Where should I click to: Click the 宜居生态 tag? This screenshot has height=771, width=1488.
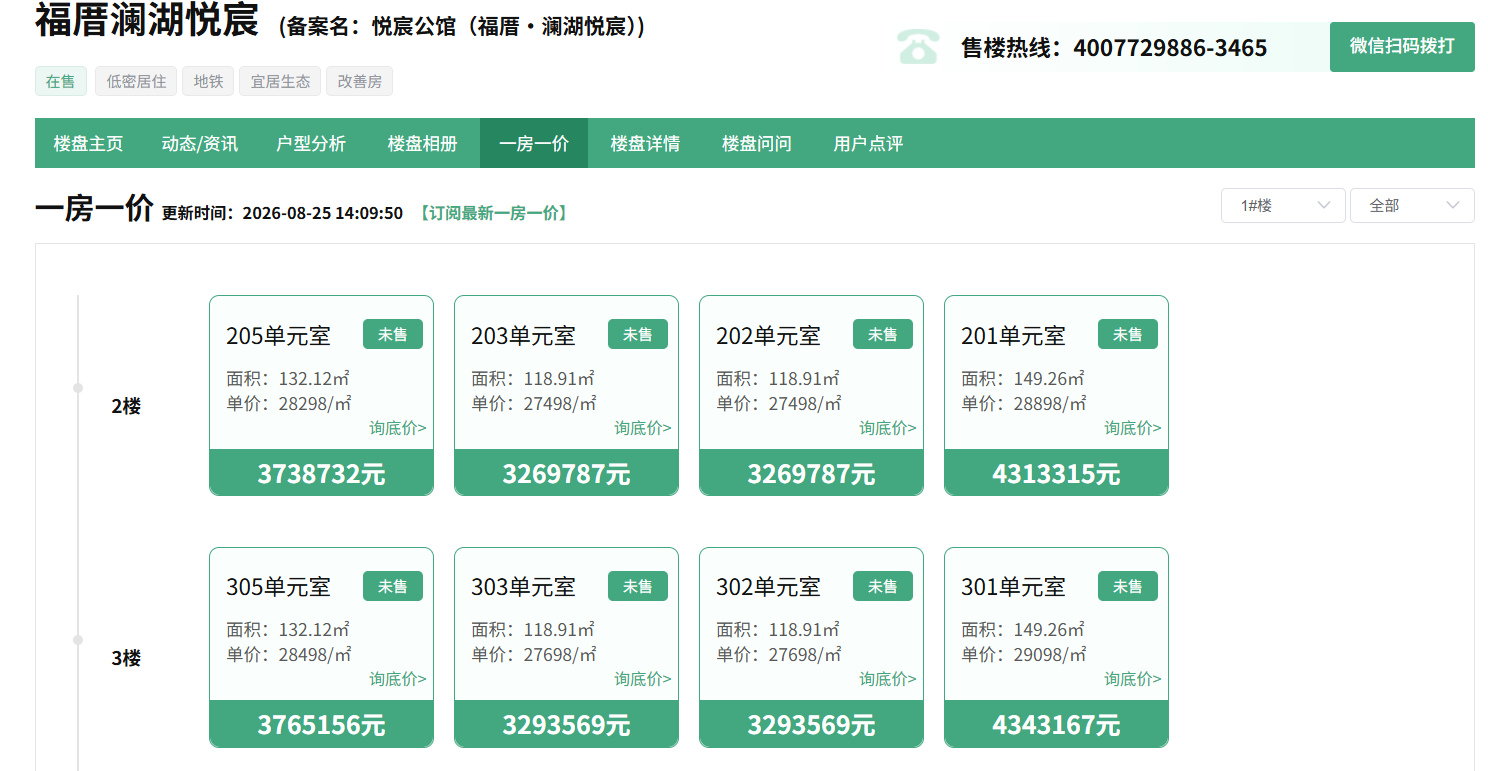pos(280,81)
